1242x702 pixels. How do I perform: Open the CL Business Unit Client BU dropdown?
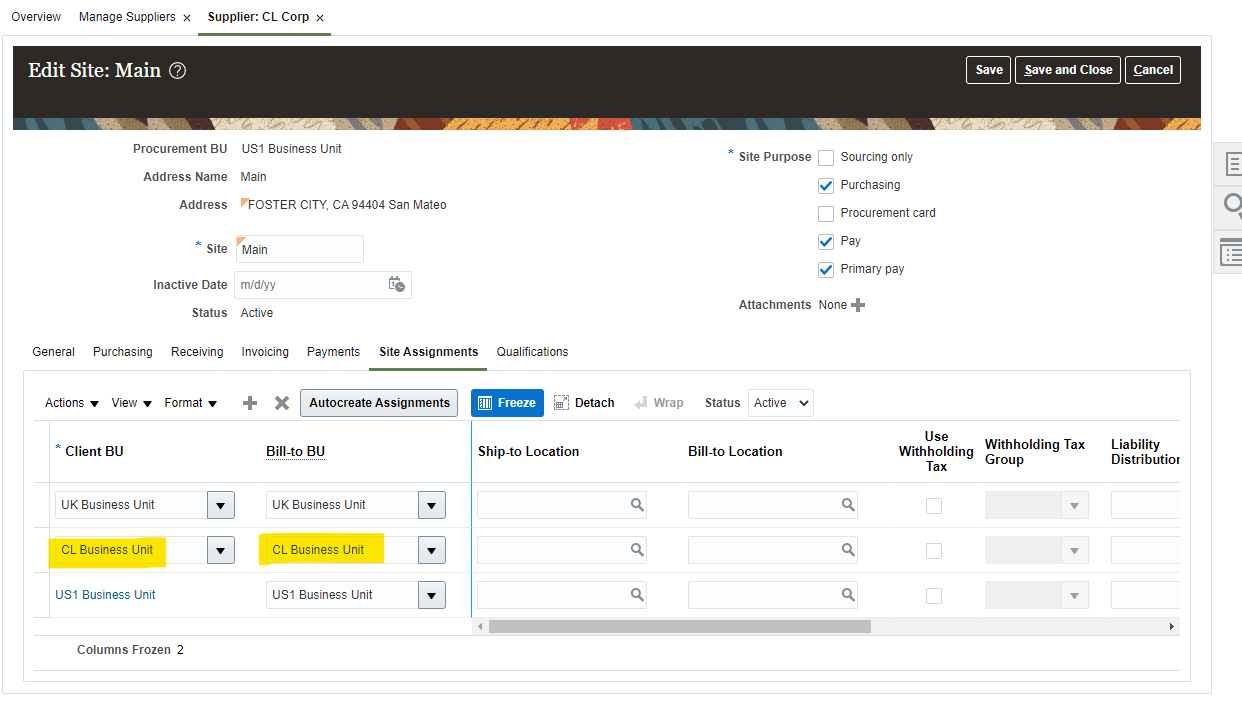pyautogui.click(x=221, y=550)
